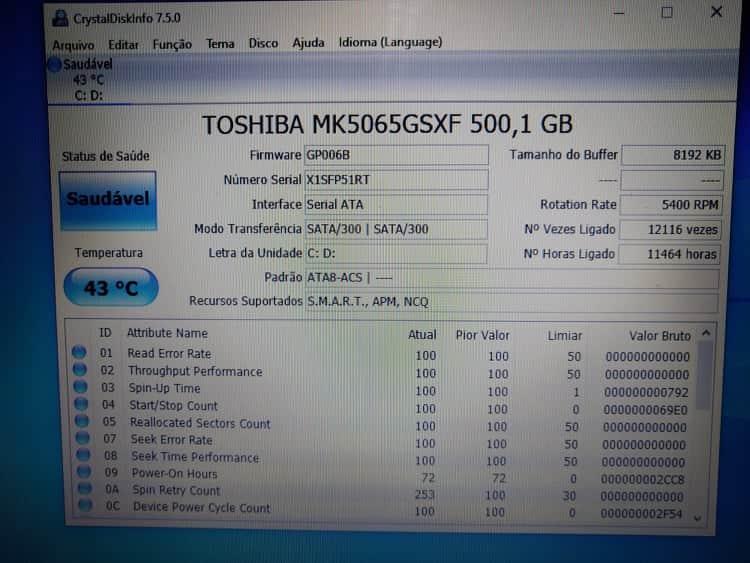The width and height of the screenshot is (750, 563).
Task: Click the Padrão field ATA8-ACS
Action: coord(512,278)
